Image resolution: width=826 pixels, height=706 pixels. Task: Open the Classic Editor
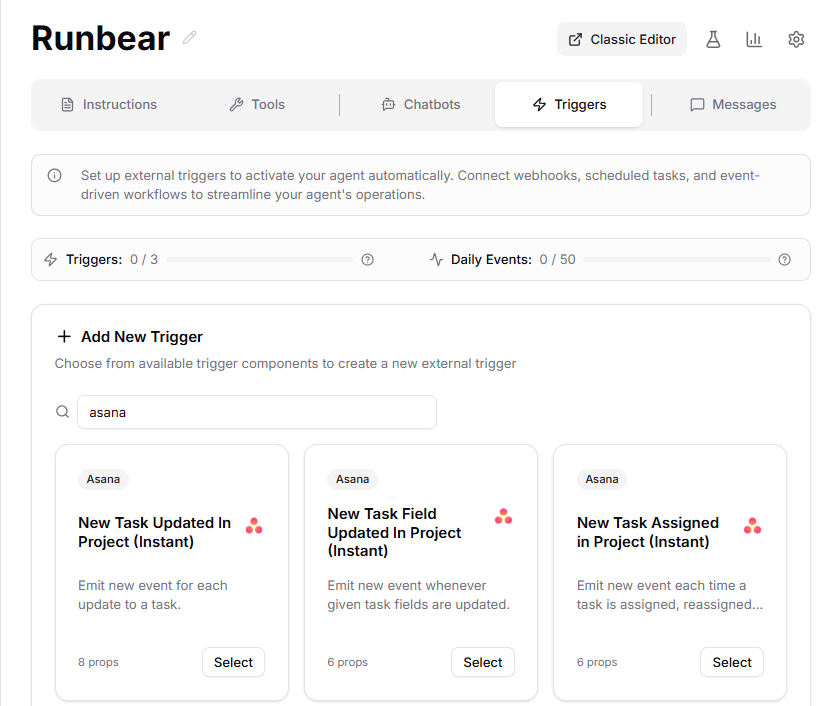[x=622, y=39]
